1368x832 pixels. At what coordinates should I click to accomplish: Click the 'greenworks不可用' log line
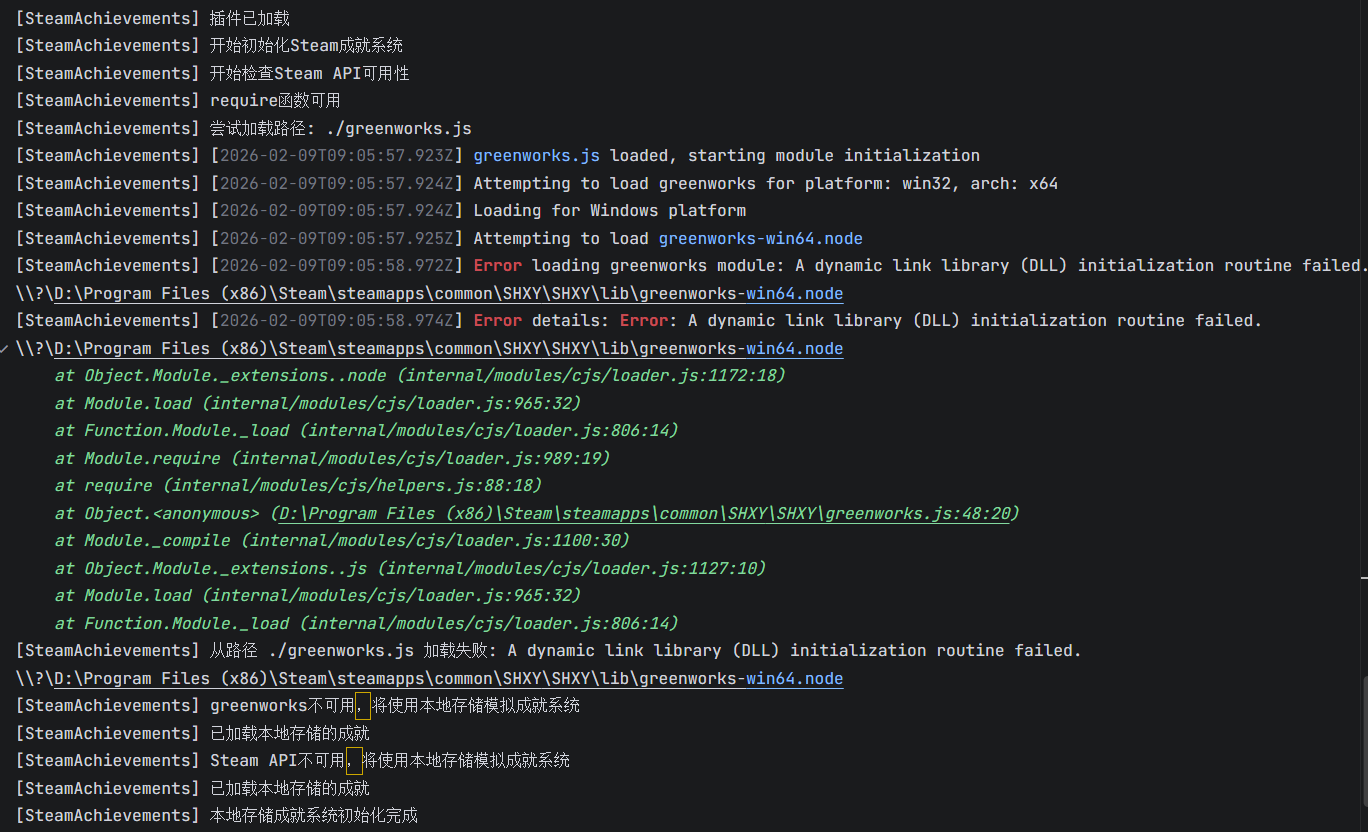[x=298, y=706]
